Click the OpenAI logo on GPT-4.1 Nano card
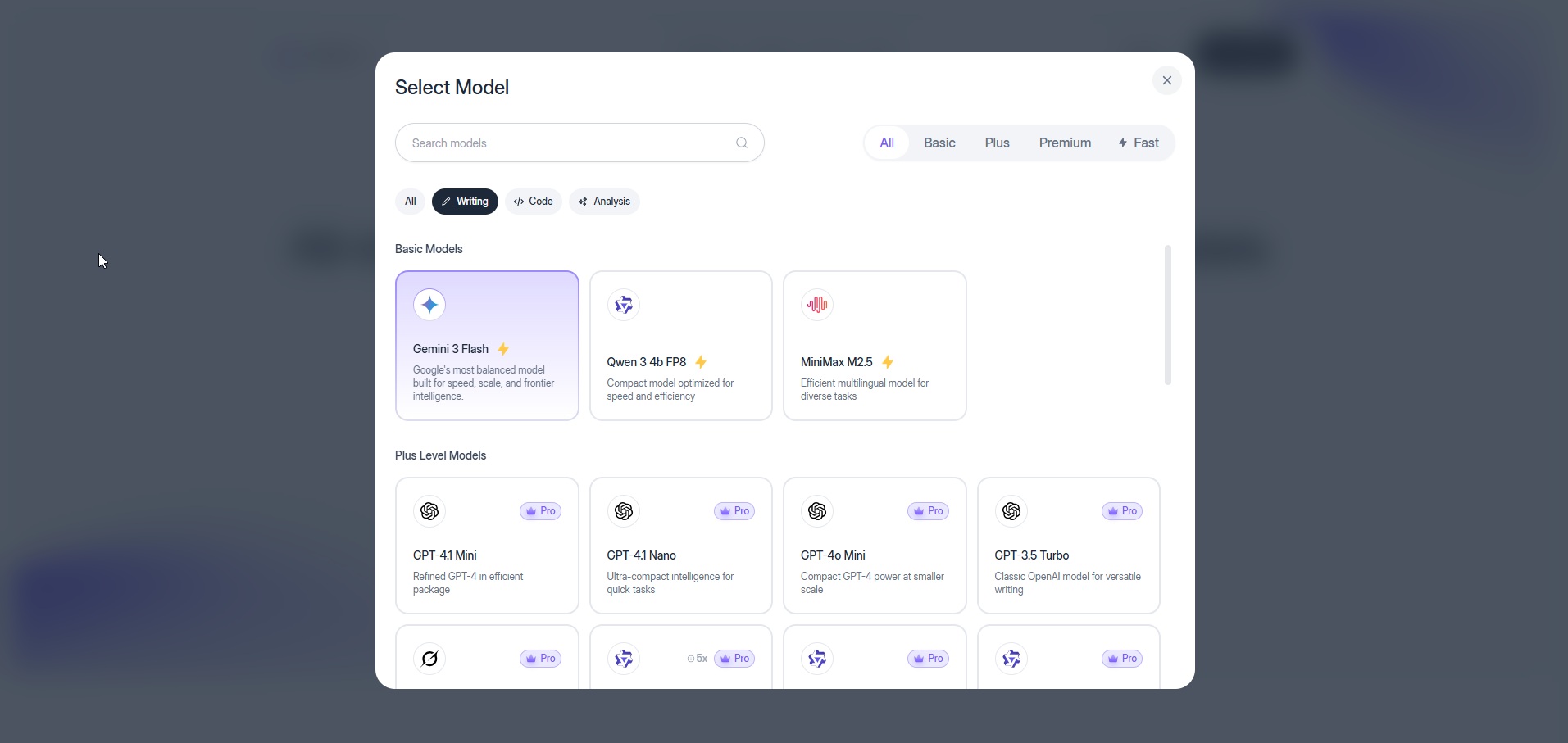 (x=624, y=511)
